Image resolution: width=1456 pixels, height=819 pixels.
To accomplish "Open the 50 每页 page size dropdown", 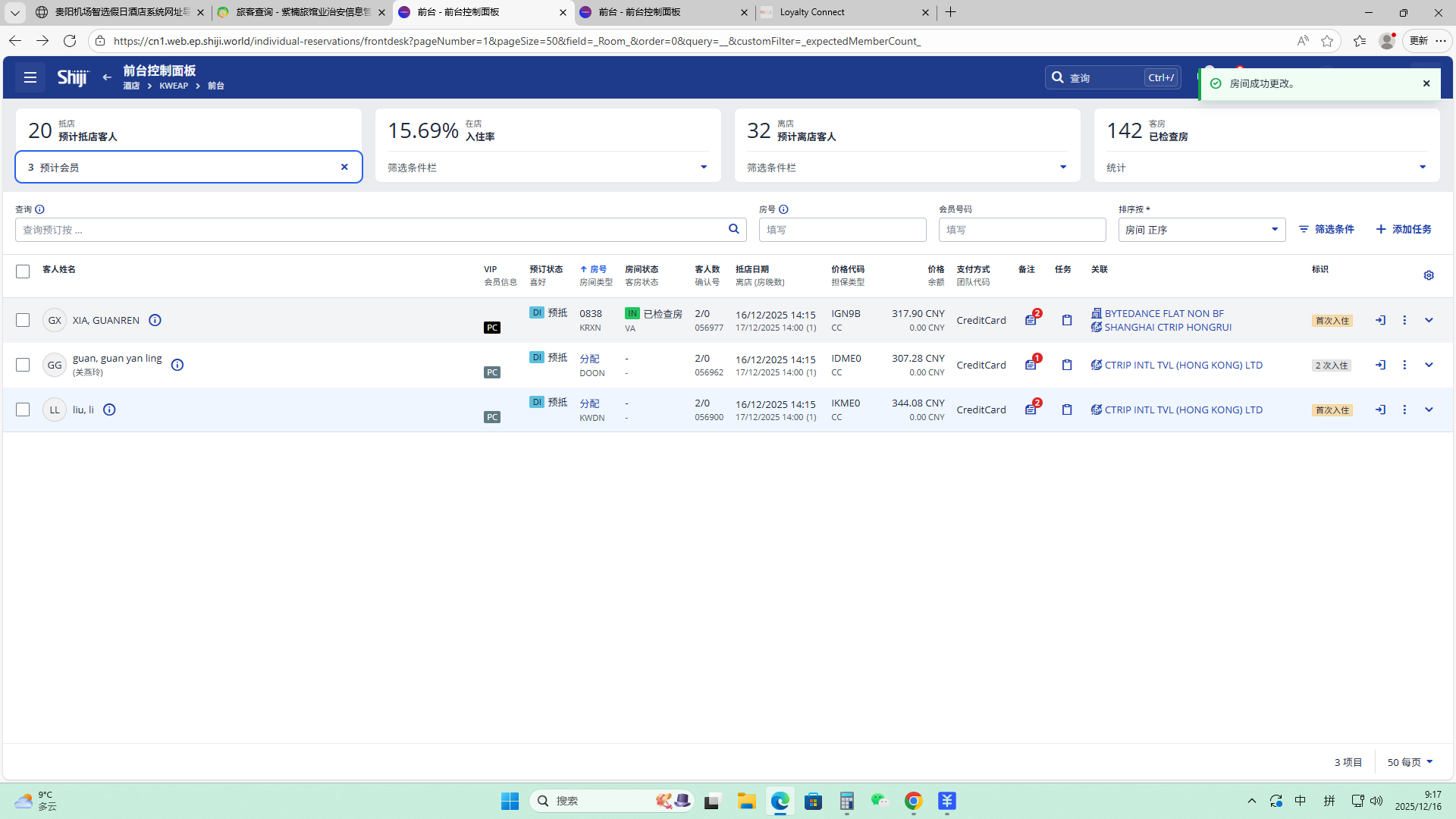I will tap(1410, 762).
